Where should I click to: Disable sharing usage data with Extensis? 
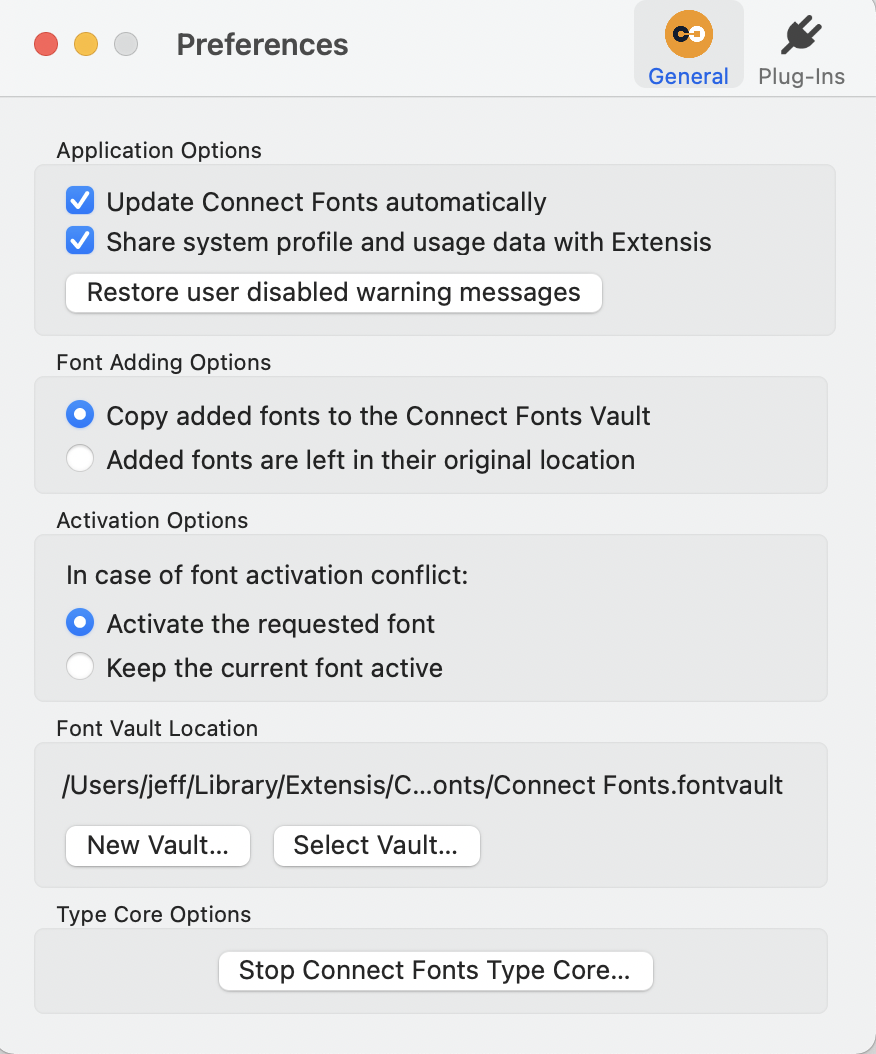[x=79, y=240]
